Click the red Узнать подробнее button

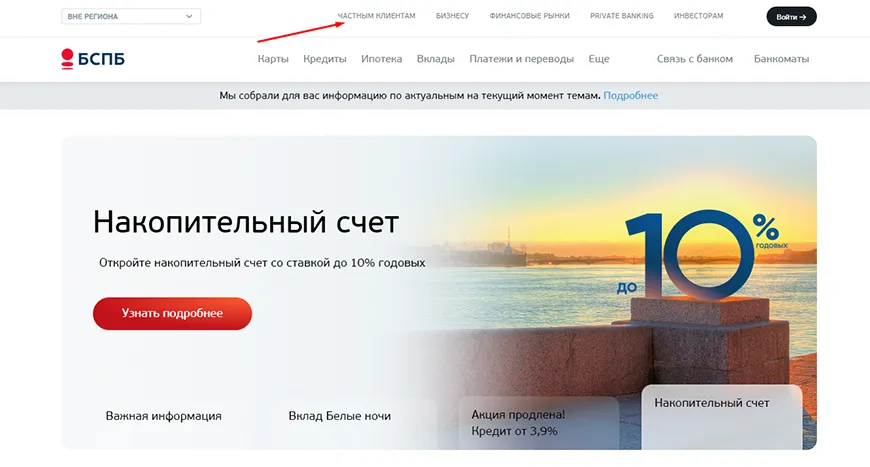point(172,313)
